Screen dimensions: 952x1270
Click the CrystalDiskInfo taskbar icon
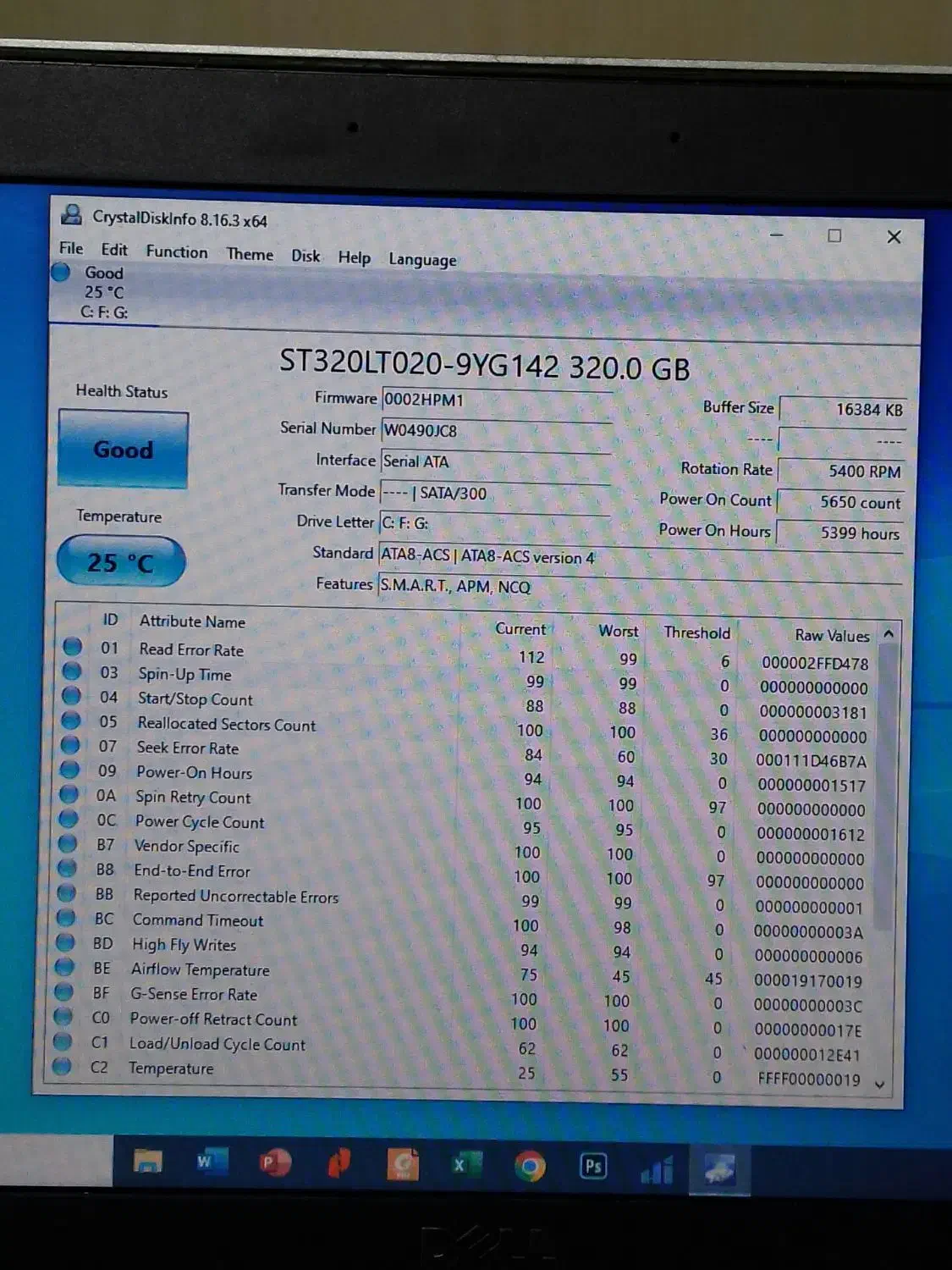pos(718,1170)
